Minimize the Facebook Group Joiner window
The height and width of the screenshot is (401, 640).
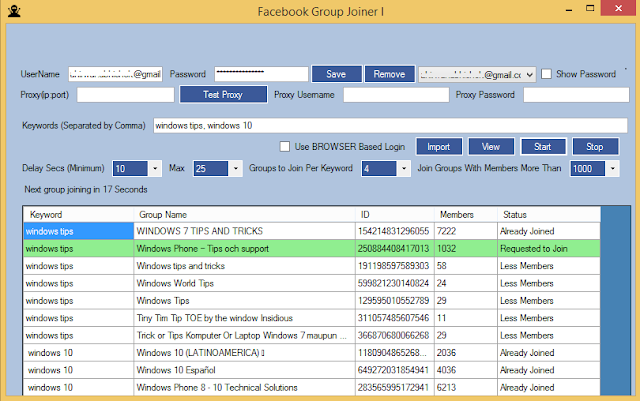pos(569,10)
